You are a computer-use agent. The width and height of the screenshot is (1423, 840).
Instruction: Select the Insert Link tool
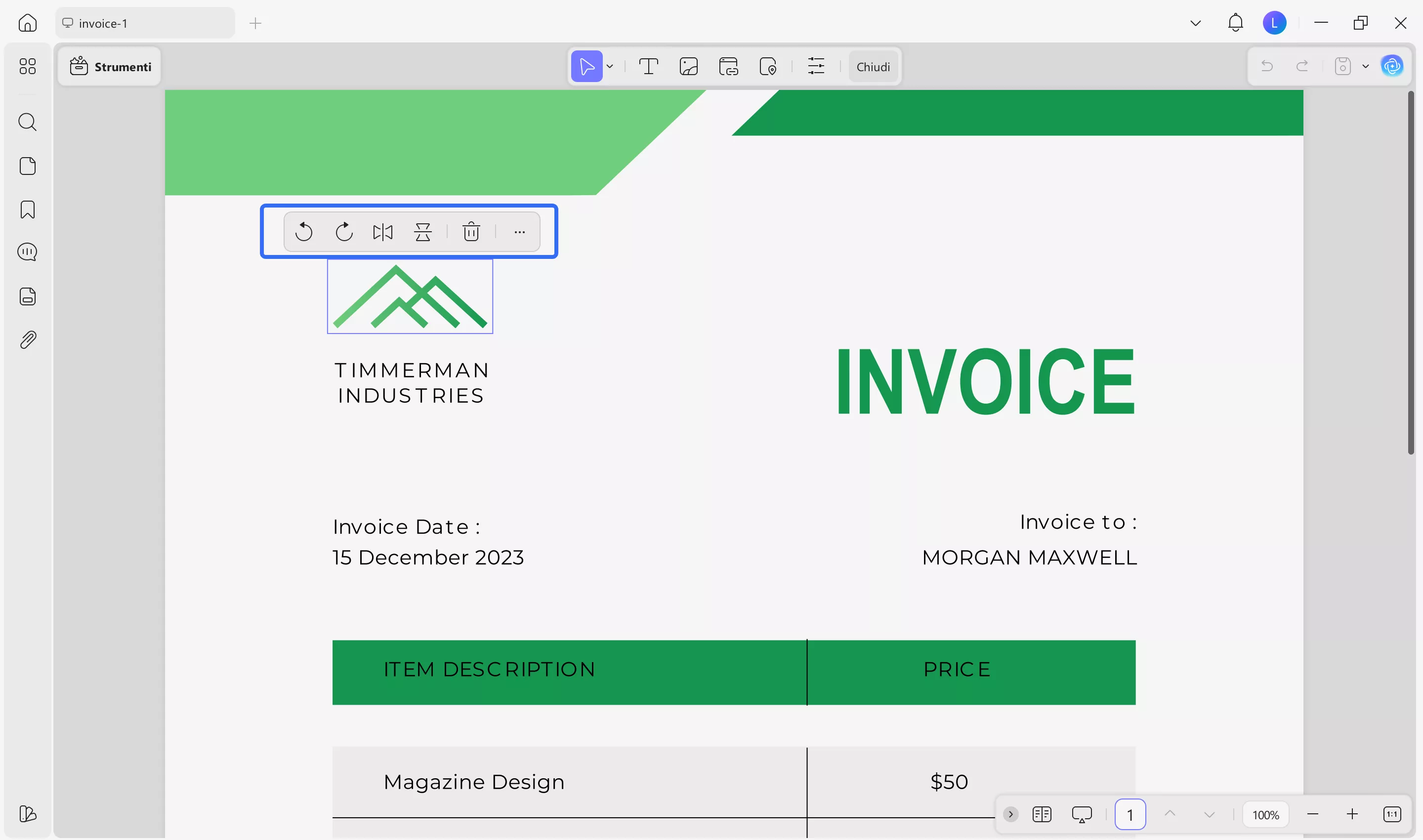[x=728, y=67]
